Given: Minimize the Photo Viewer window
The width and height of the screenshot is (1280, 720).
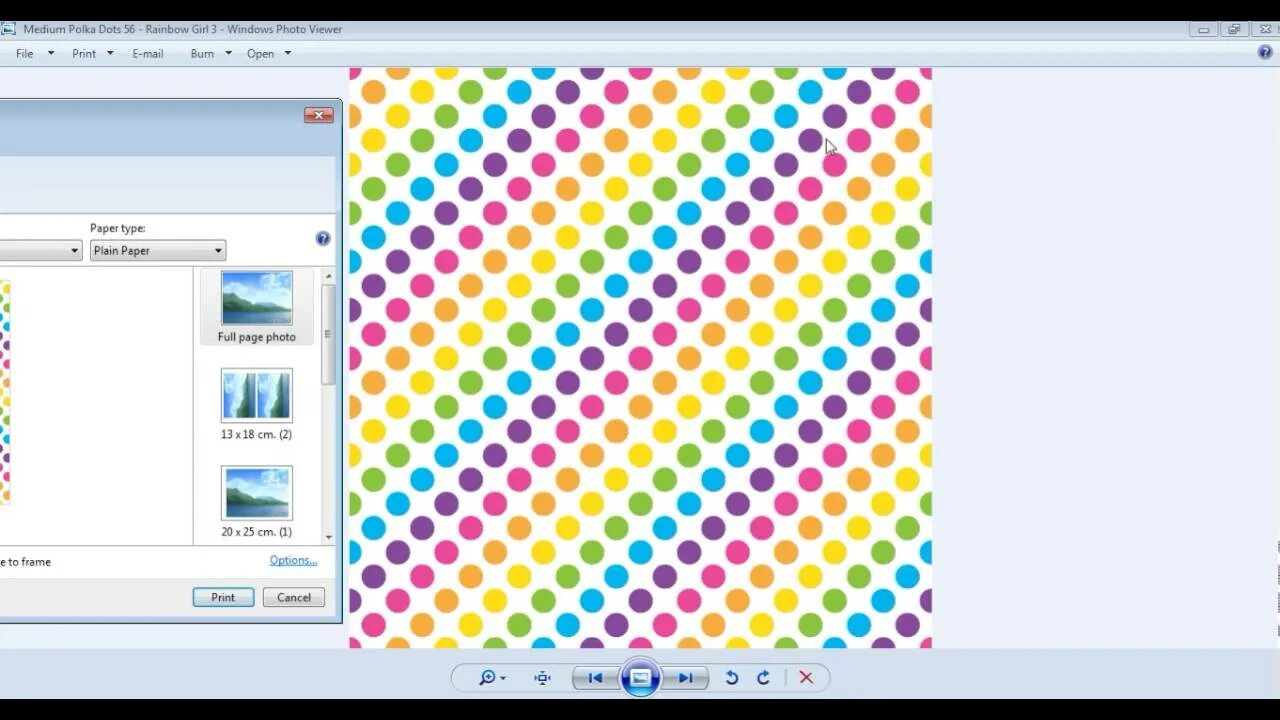Looking at the screenshot, I should [x=1205, y=30].
